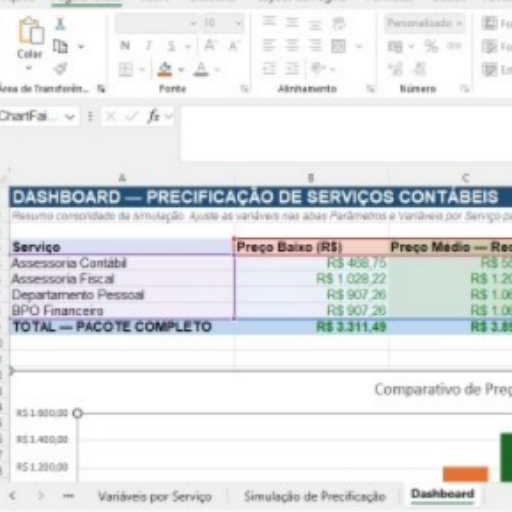Apply the comma 000 separator style
This screenshot has width=512, height=512.
(454, 46)
